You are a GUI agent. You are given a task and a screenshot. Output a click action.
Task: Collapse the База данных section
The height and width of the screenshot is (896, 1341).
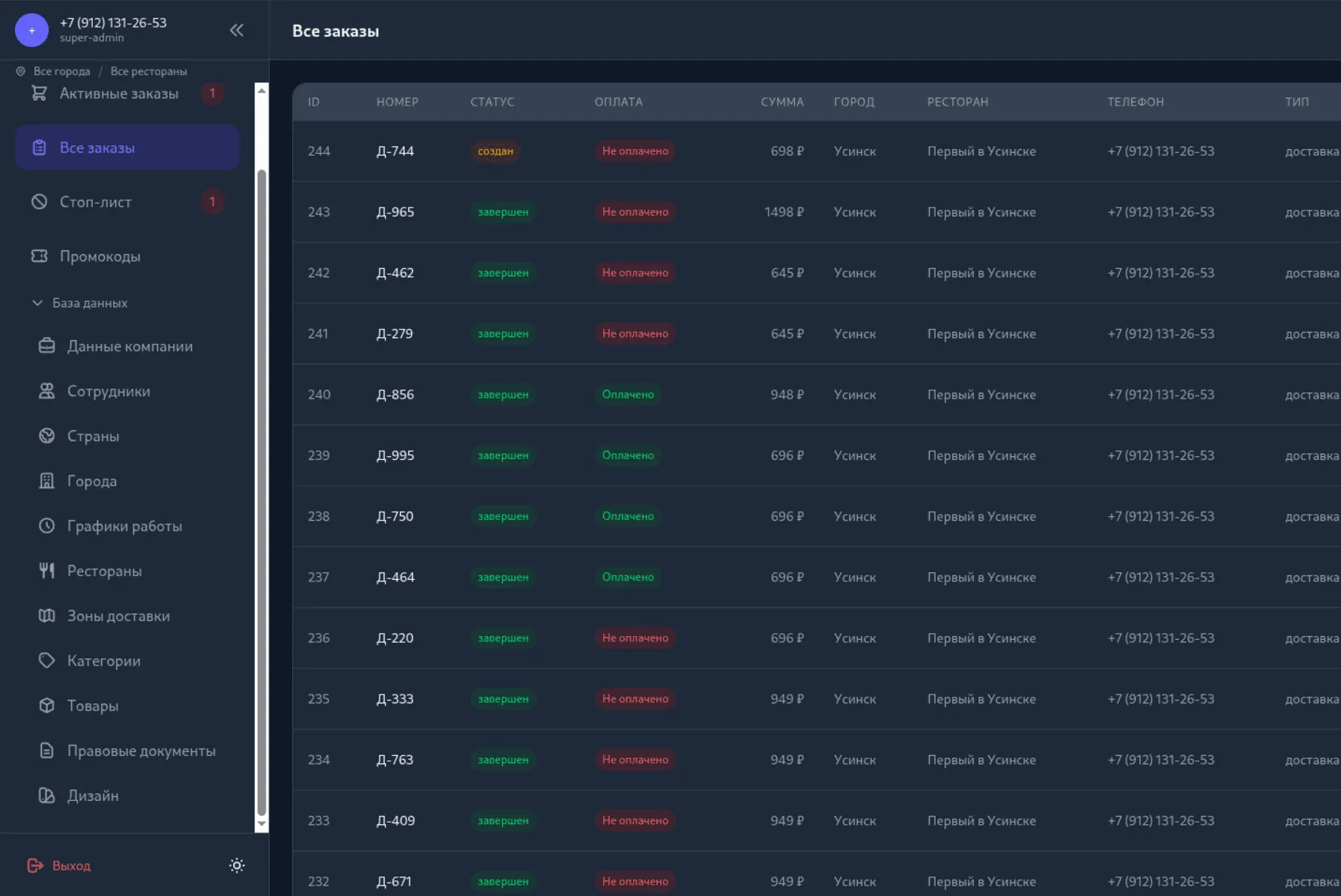pos(79,303)
